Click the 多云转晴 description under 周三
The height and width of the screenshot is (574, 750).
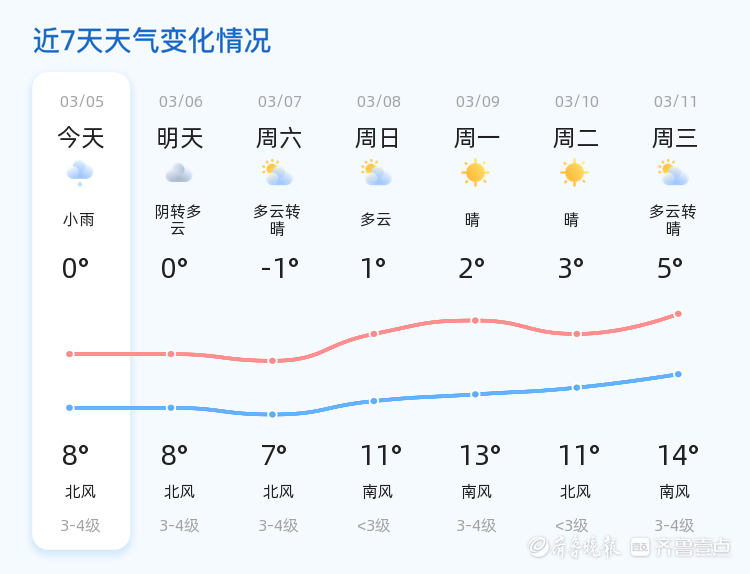click(673, 220)
